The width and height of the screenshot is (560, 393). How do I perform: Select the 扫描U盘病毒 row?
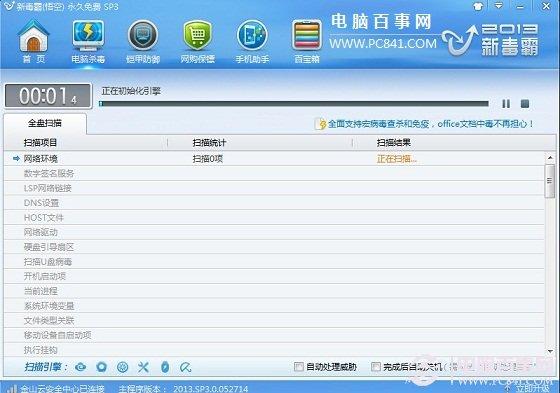tap(274, 262)
